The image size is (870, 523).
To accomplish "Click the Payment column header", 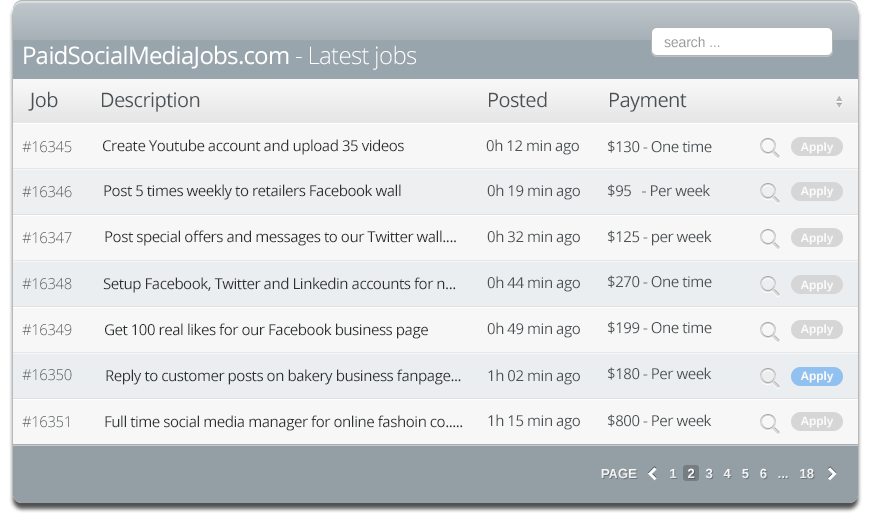I will point(647,100).
